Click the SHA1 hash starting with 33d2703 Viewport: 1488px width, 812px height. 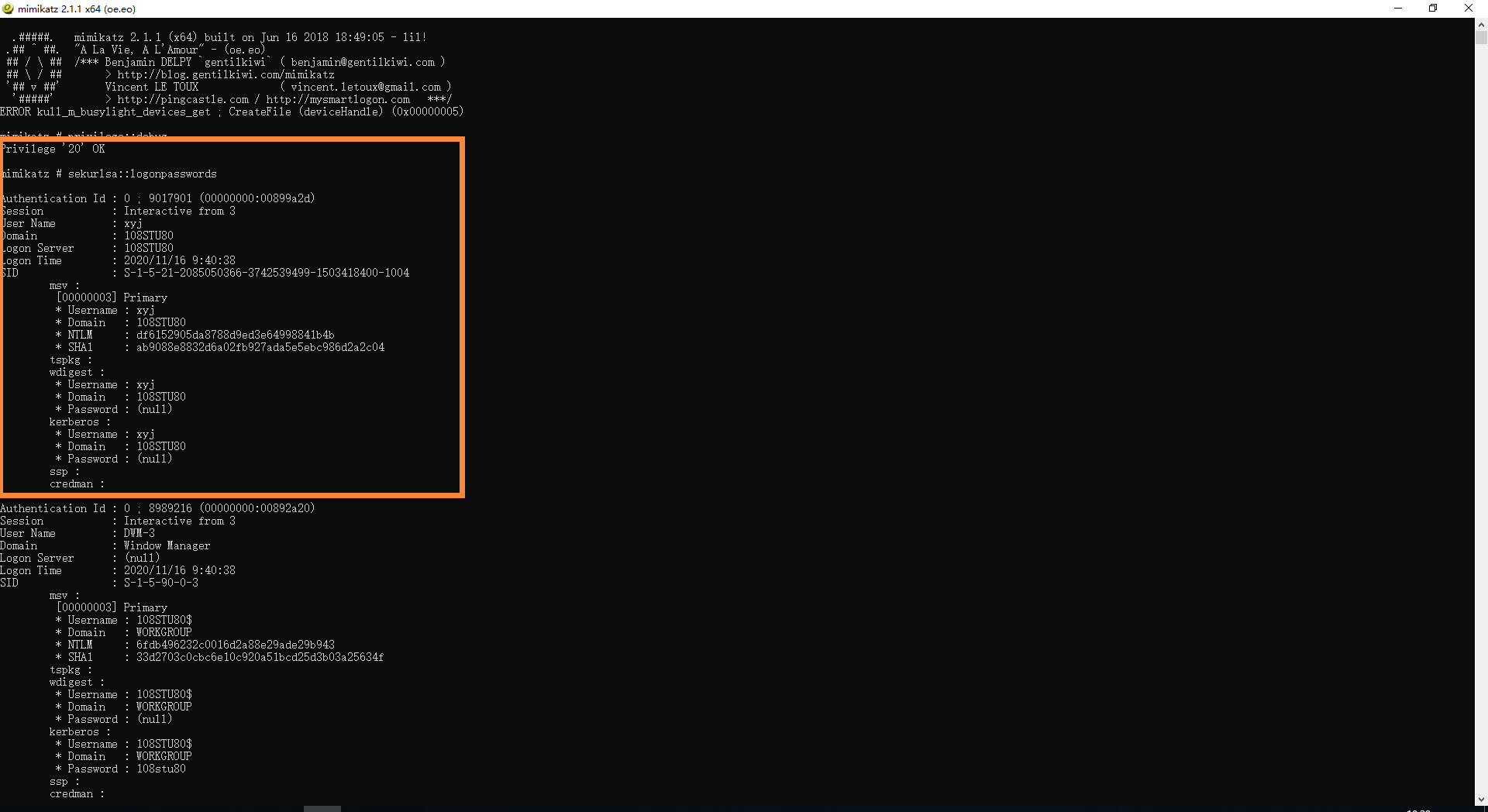coord(260,657)
